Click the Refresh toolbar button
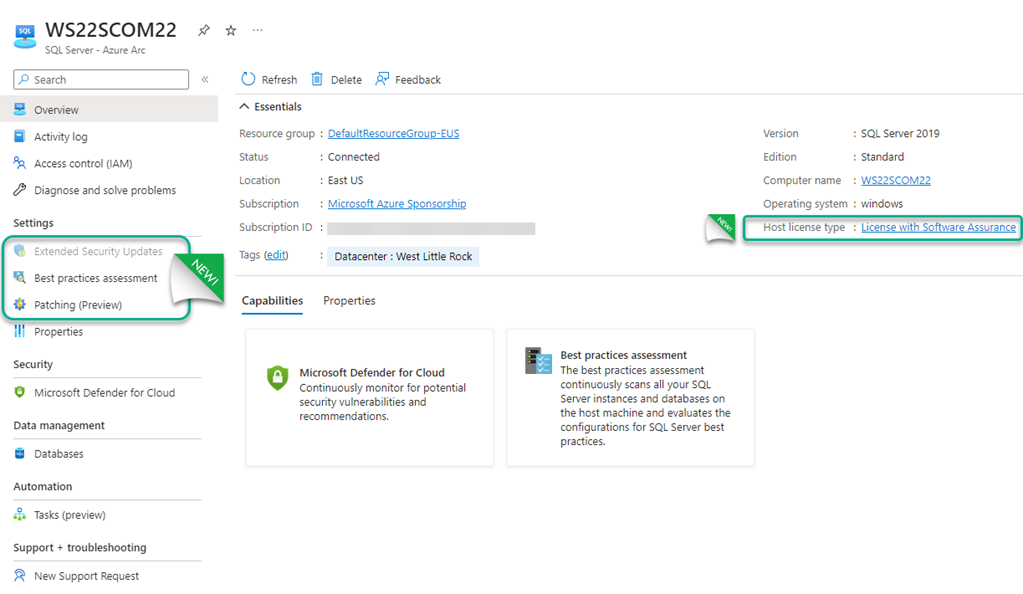1023x594 pixels. pyautogui.click(x=269, y=80)
